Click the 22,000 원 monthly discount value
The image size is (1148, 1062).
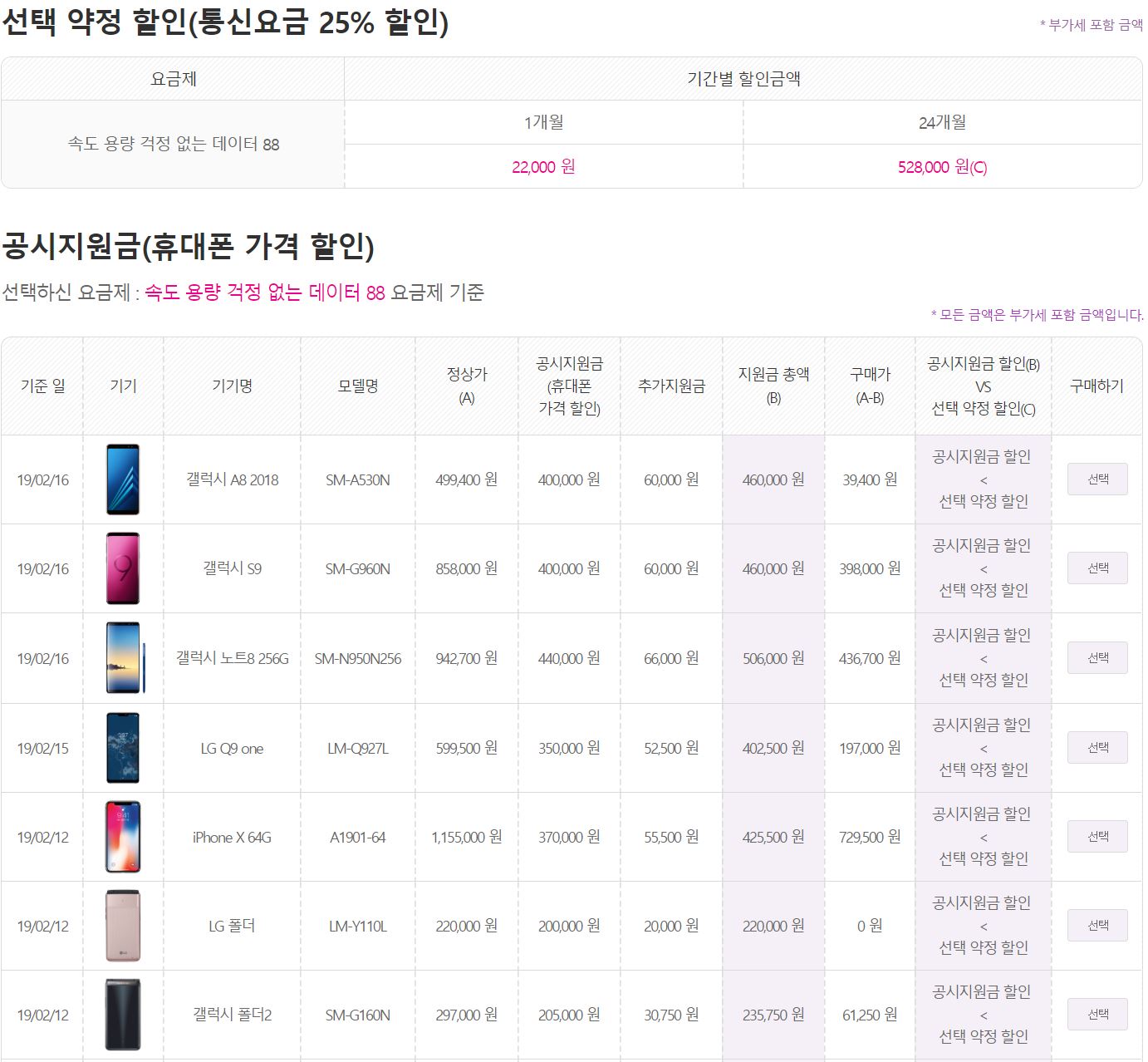(x=543, y=166)
